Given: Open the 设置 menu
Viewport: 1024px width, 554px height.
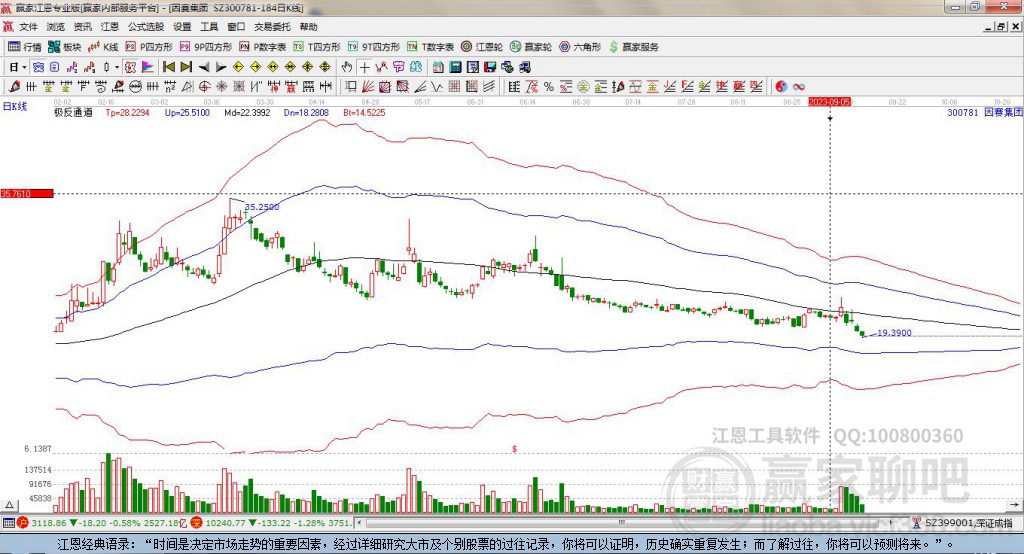Looking at the screenshot, I should [182, 27].
